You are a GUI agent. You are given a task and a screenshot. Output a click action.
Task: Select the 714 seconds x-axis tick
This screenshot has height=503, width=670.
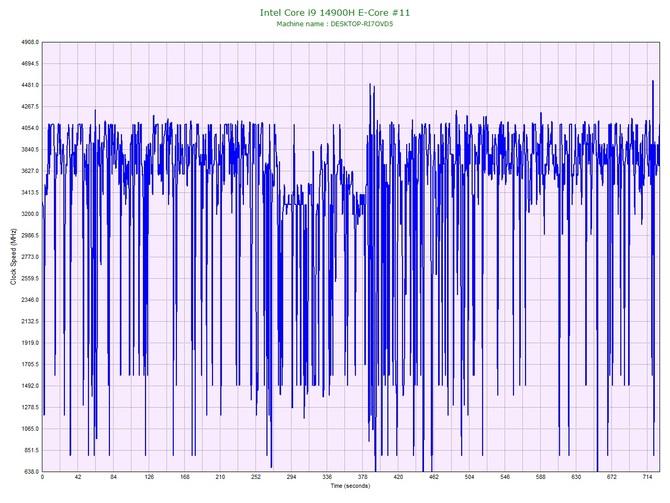(647, 477)
